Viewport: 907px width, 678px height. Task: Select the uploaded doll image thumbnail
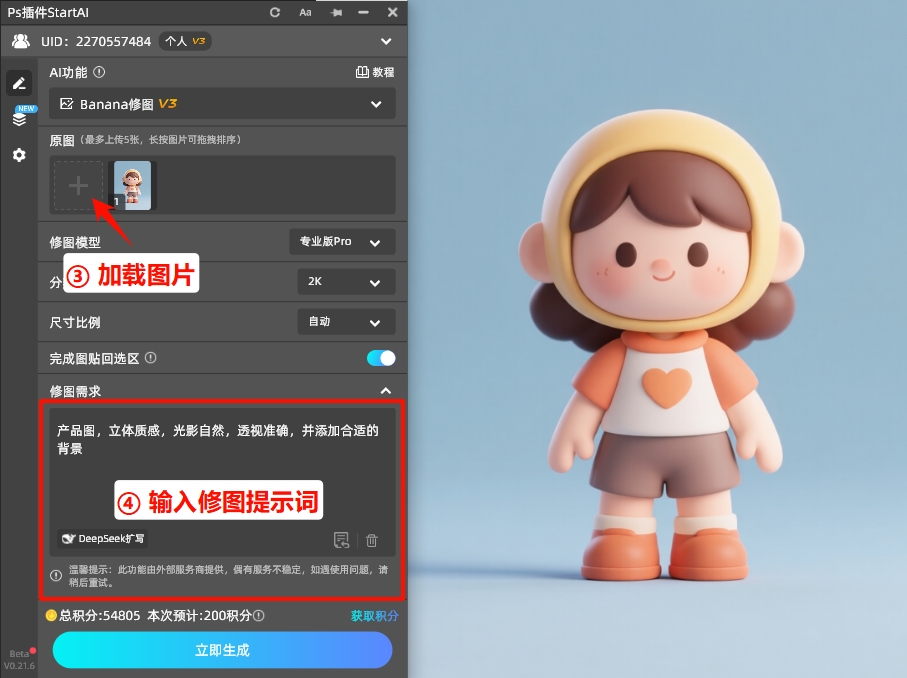pyautogui.click(x=132, y=185)
